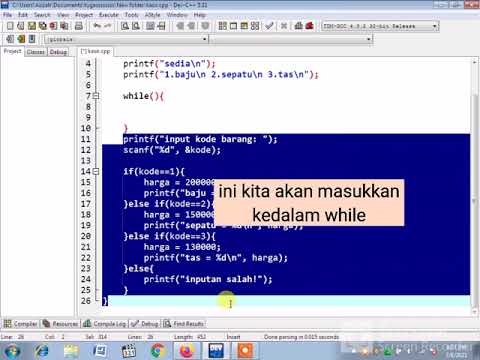Screen dimensions: 480x360
Task: Click the Redo arrow icon
Action: point(108,26)
